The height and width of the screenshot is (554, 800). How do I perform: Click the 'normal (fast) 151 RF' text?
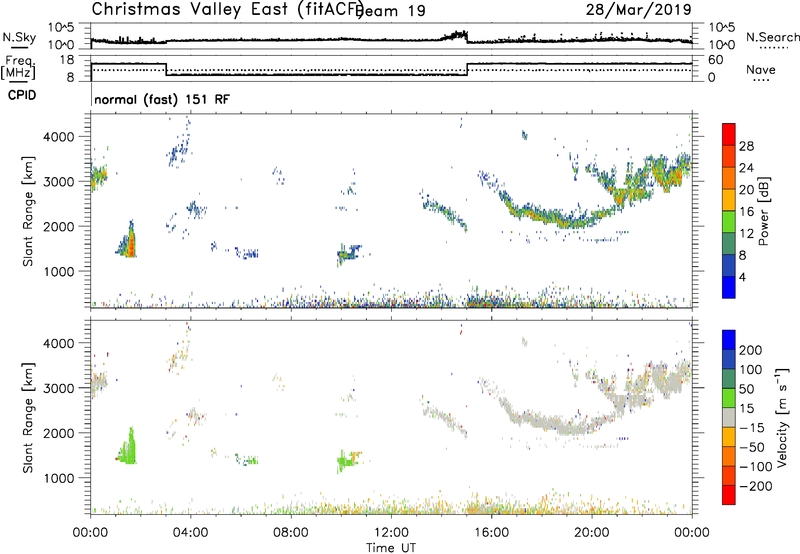coord(162,99)
